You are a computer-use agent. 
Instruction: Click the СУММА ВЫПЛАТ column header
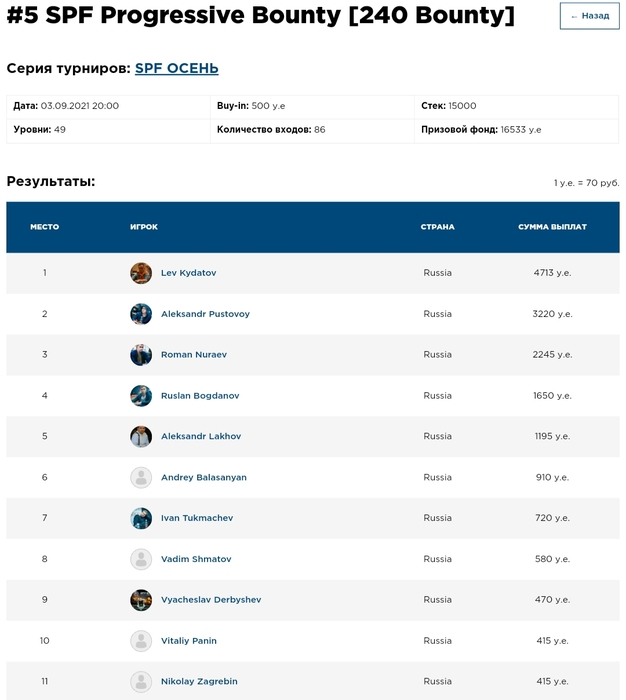(x=552, y=227)
